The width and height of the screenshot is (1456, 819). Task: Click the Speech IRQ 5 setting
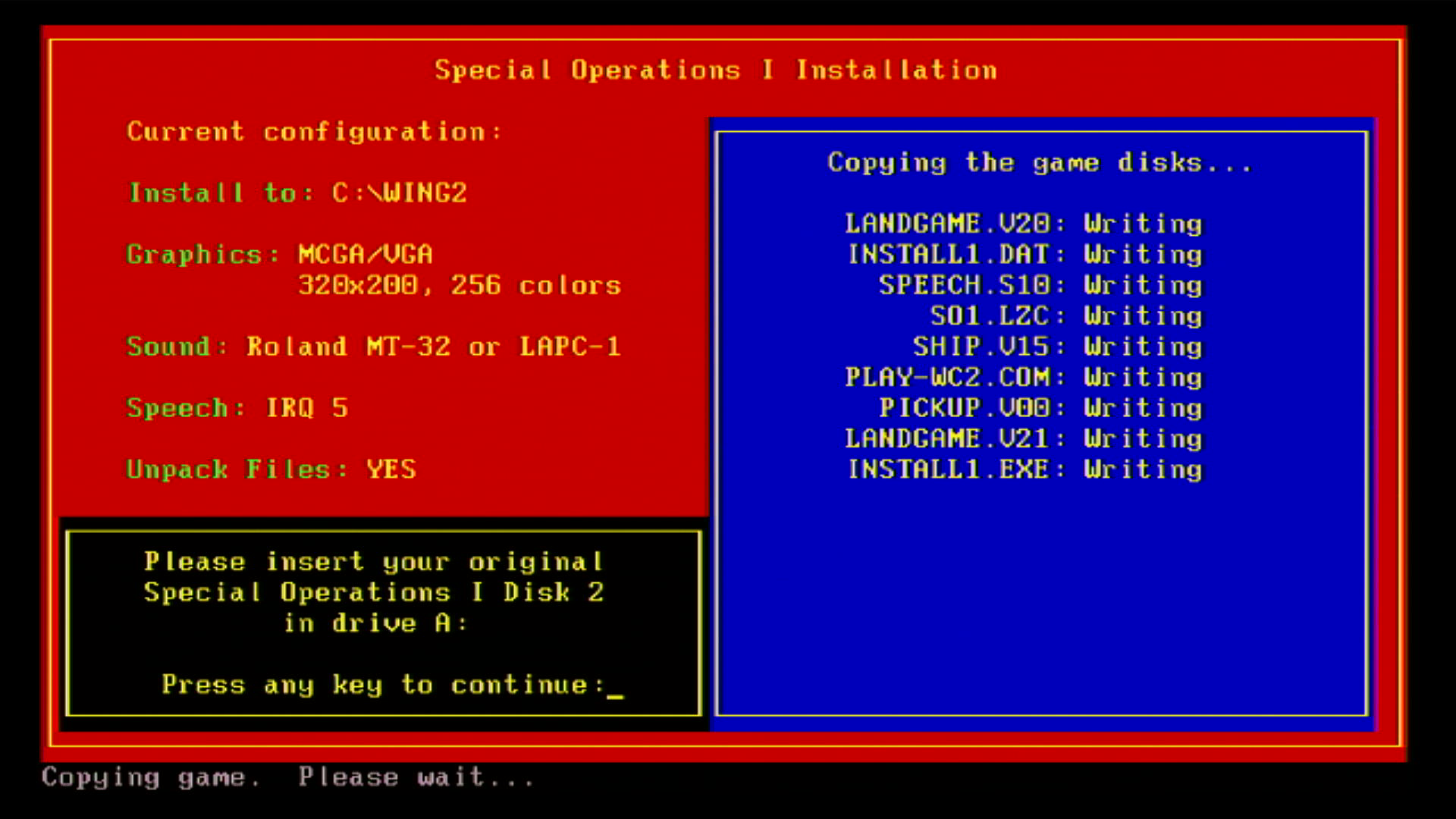[237, 408]
